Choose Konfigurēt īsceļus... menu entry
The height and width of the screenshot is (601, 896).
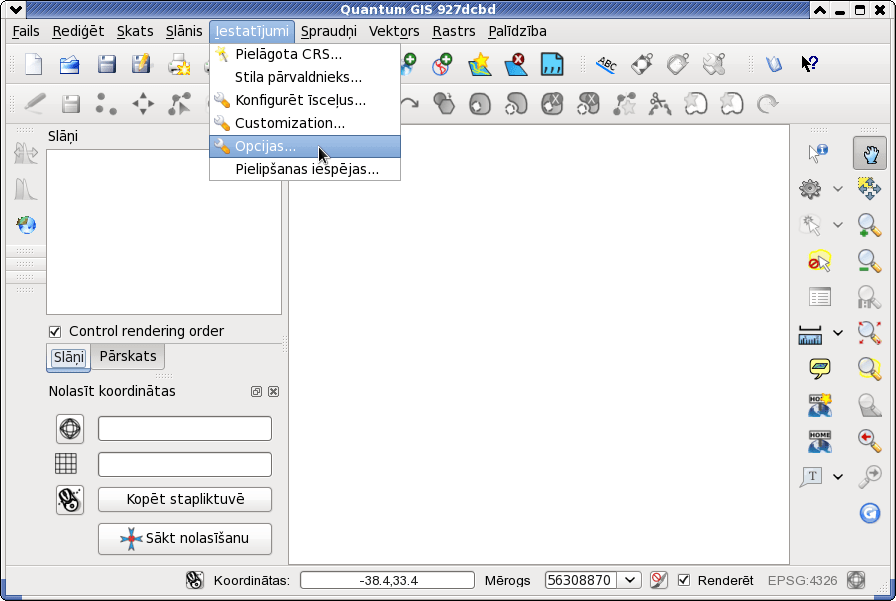pyautogui.click(x=305, y=100)
